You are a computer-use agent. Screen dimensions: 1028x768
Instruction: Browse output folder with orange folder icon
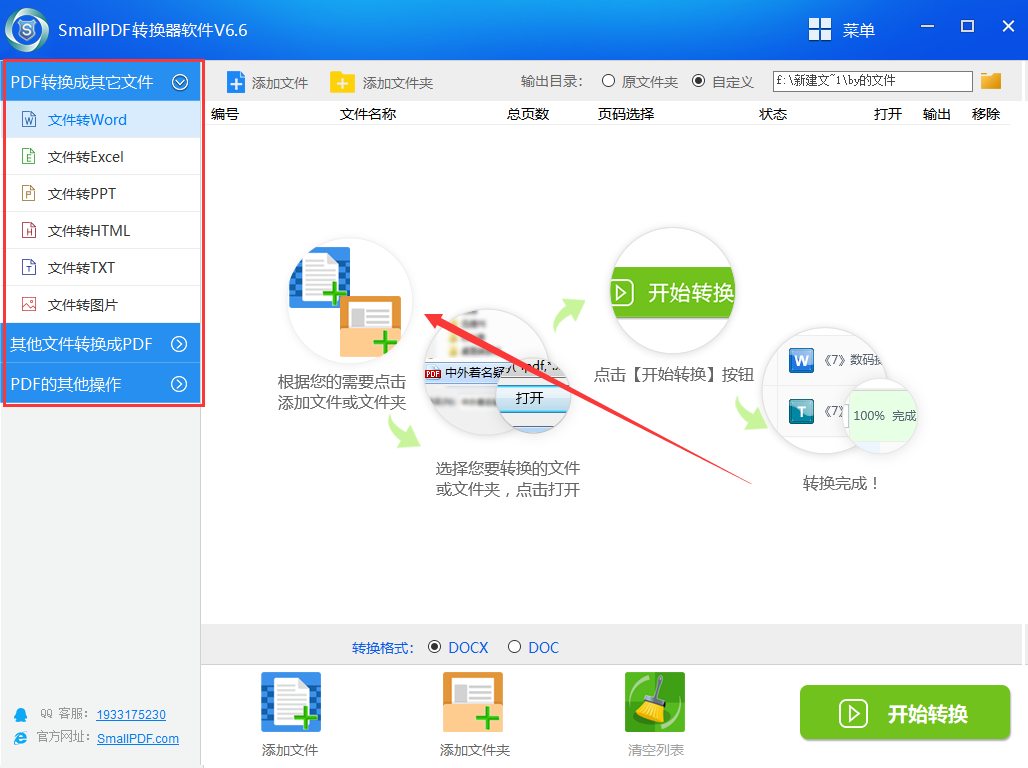(x=991, y=81)
